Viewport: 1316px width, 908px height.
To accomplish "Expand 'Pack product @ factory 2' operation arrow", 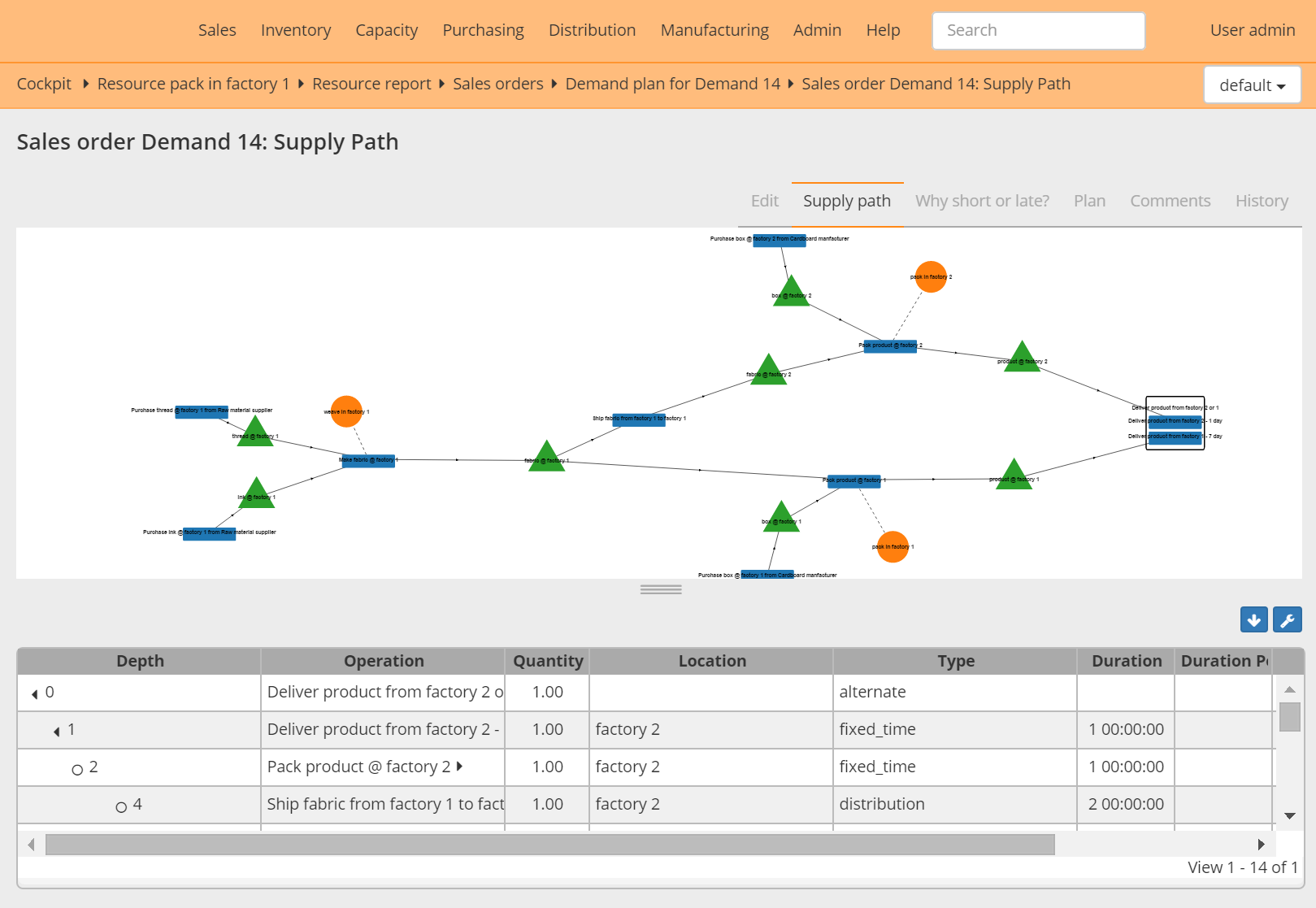I will [x=459, y=767].
